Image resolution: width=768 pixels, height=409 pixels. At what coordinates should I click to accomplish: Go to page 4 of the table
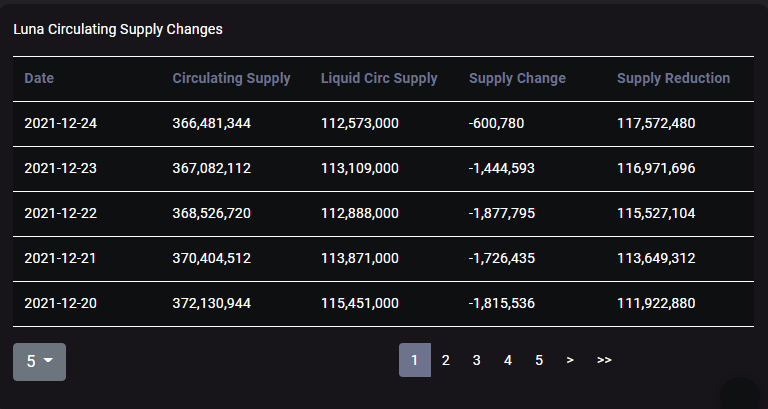(508, 360)
